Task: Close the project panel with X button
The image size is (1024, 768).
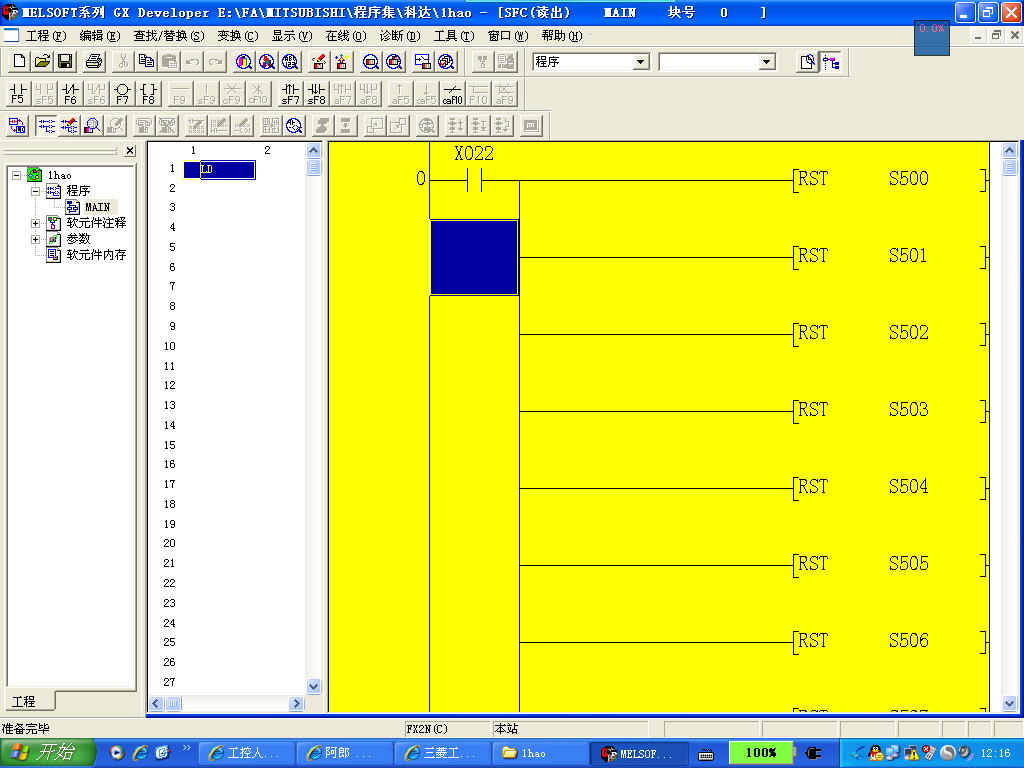Action: pos(130,150)
